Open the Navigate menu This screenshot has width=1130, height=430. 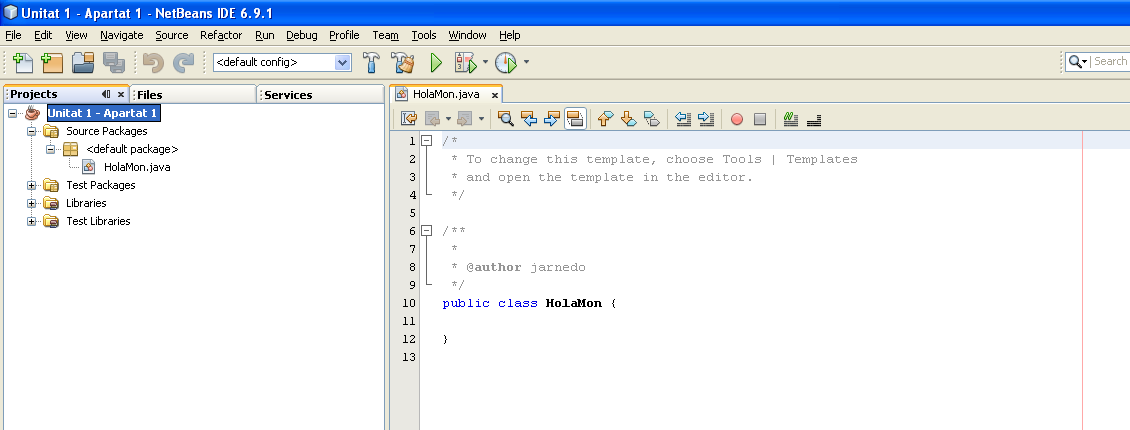pos(121,35)
